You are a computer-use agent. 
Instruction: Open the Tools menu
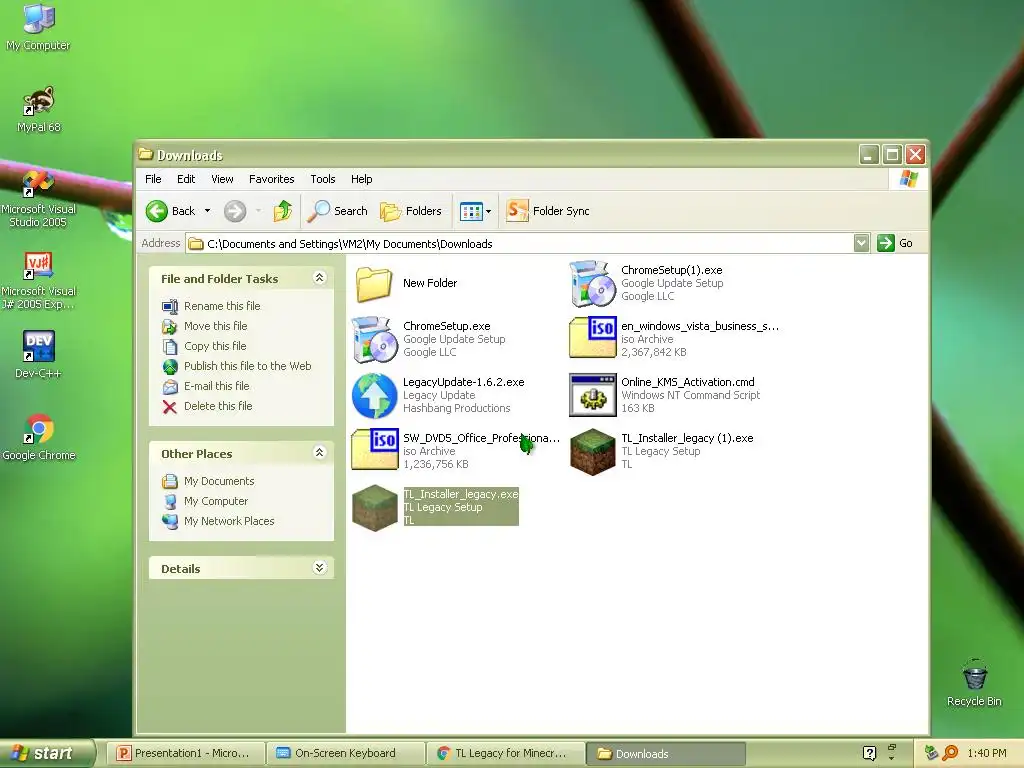(x=323, y=179)
